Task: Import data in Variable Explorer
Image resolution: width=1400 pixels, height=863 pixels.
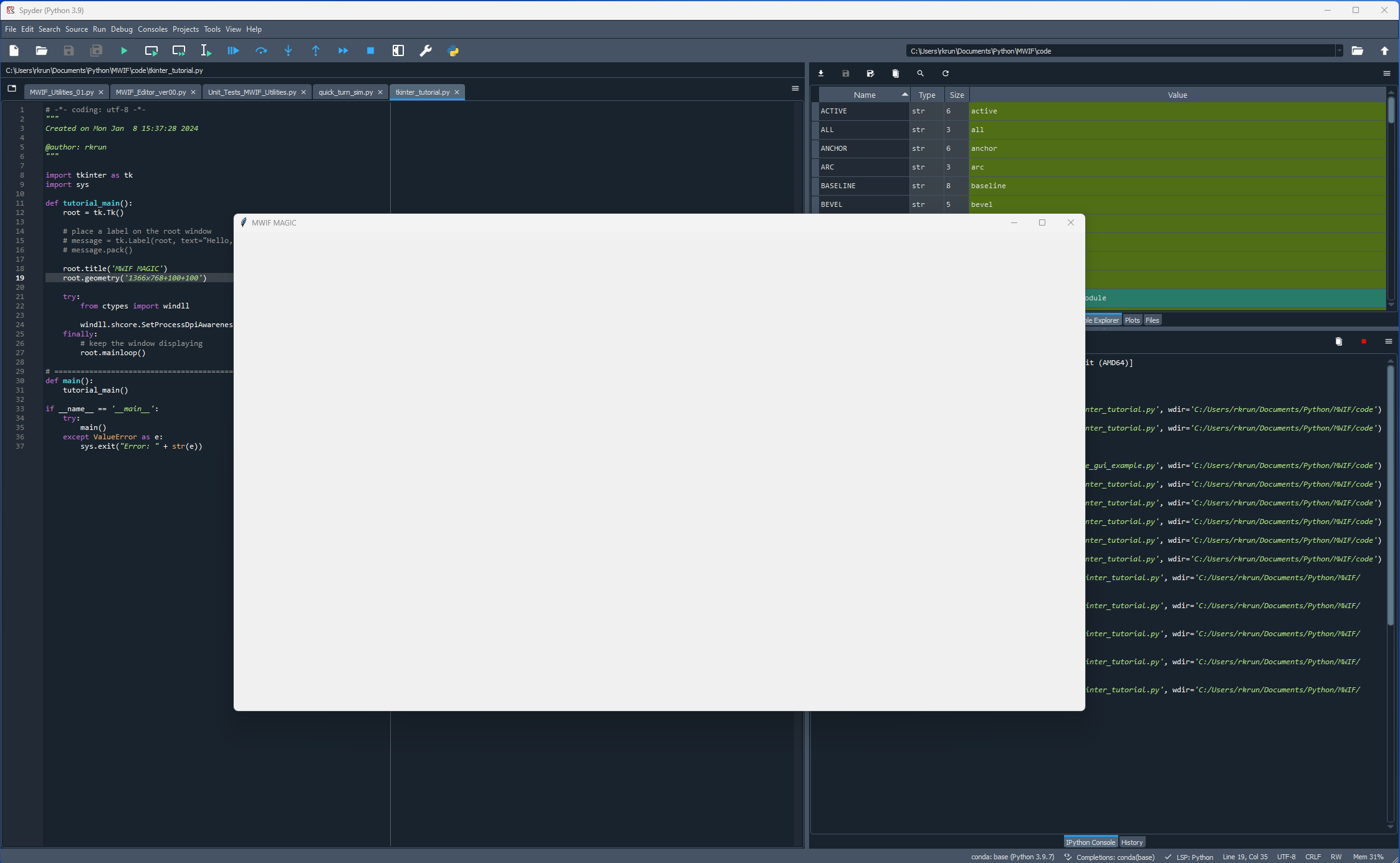Action: pyautogui.click(x=821, y=74)
